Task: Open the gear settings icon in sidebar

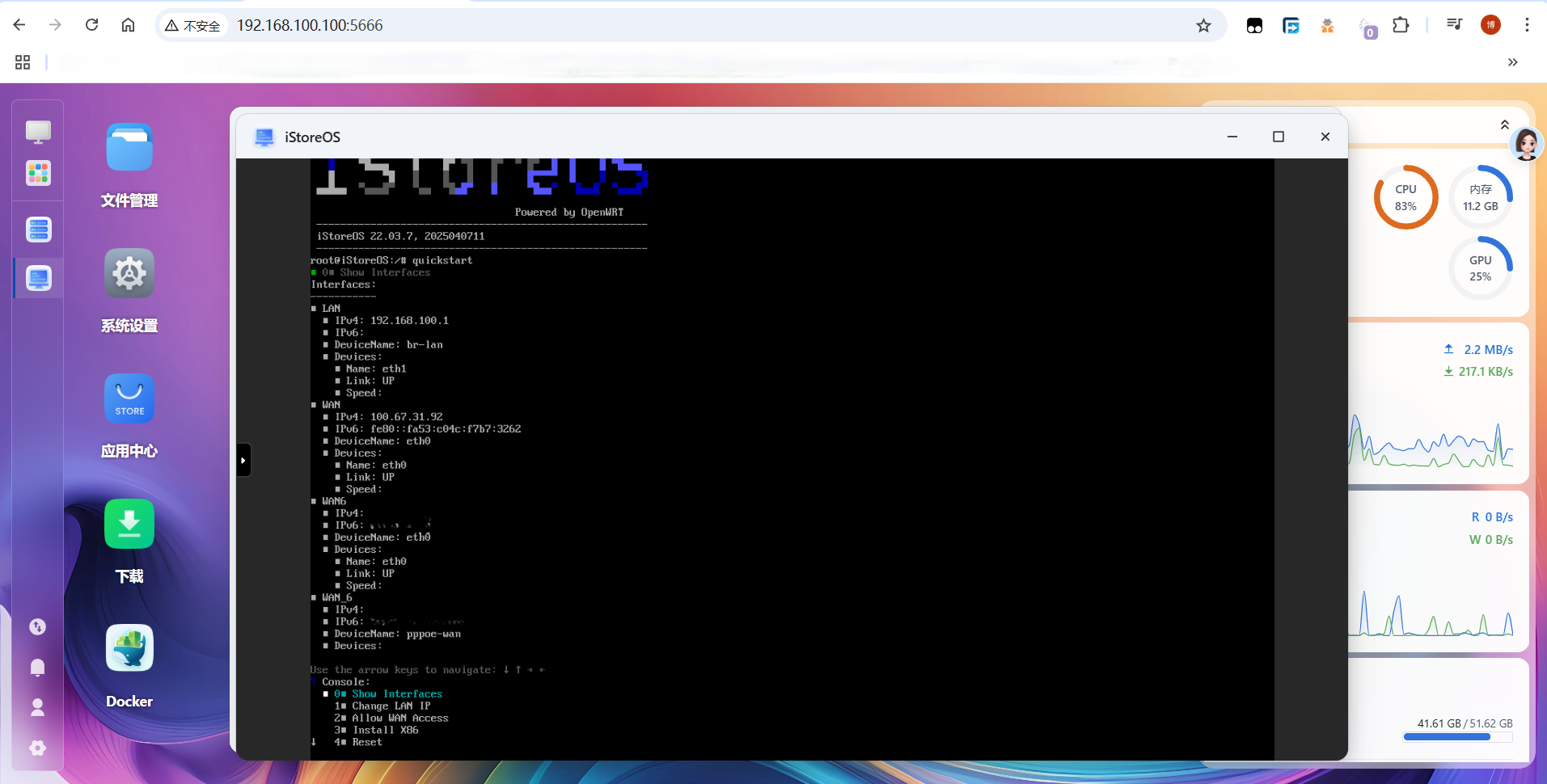Action: tap(38, 748)
